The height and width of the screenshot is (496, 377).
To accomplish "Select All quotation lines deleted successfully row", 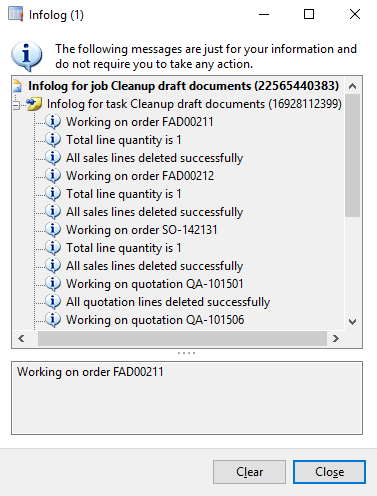I will click(168, 302).
